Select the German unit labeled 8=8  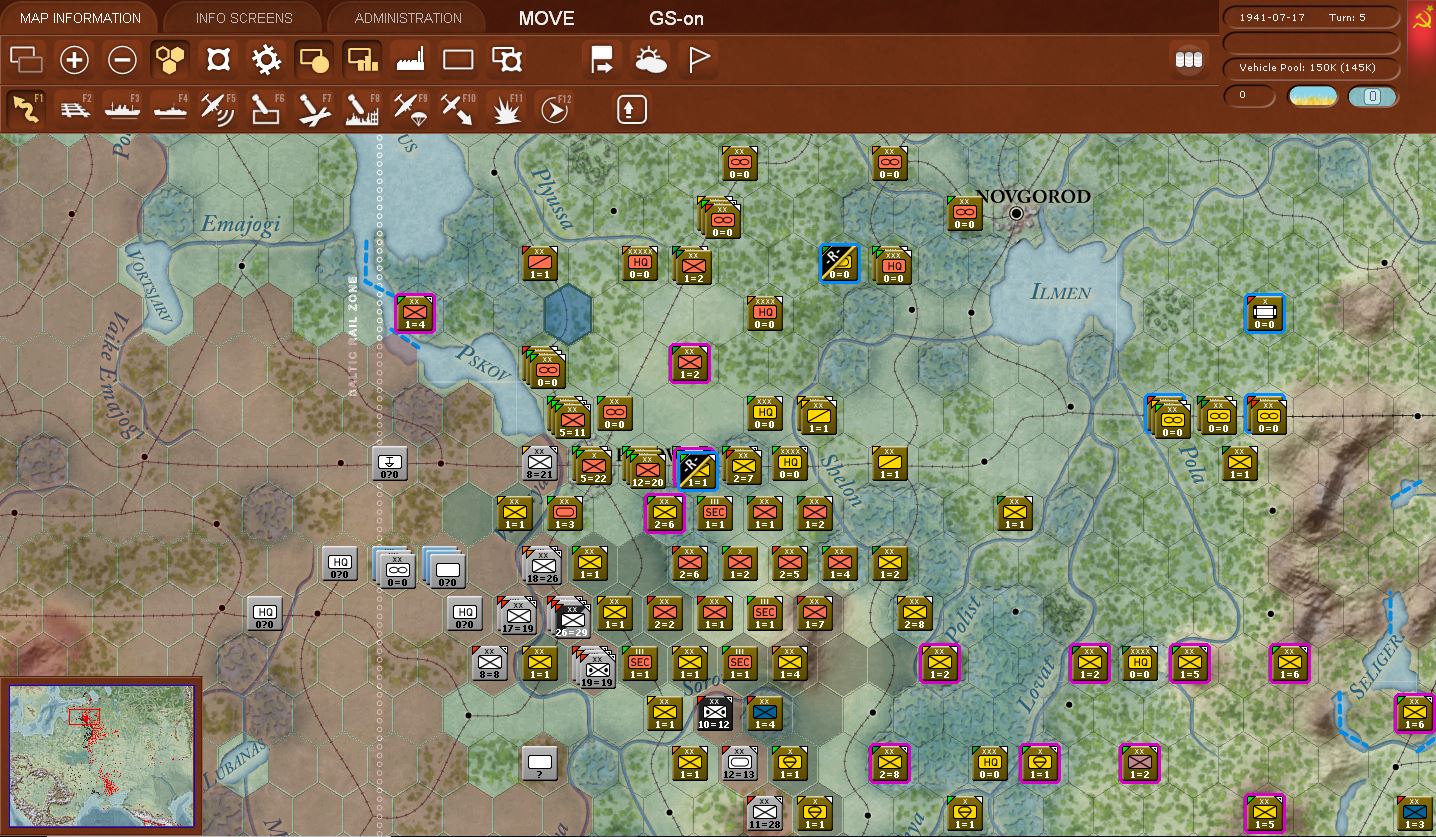tap(489, 663)
